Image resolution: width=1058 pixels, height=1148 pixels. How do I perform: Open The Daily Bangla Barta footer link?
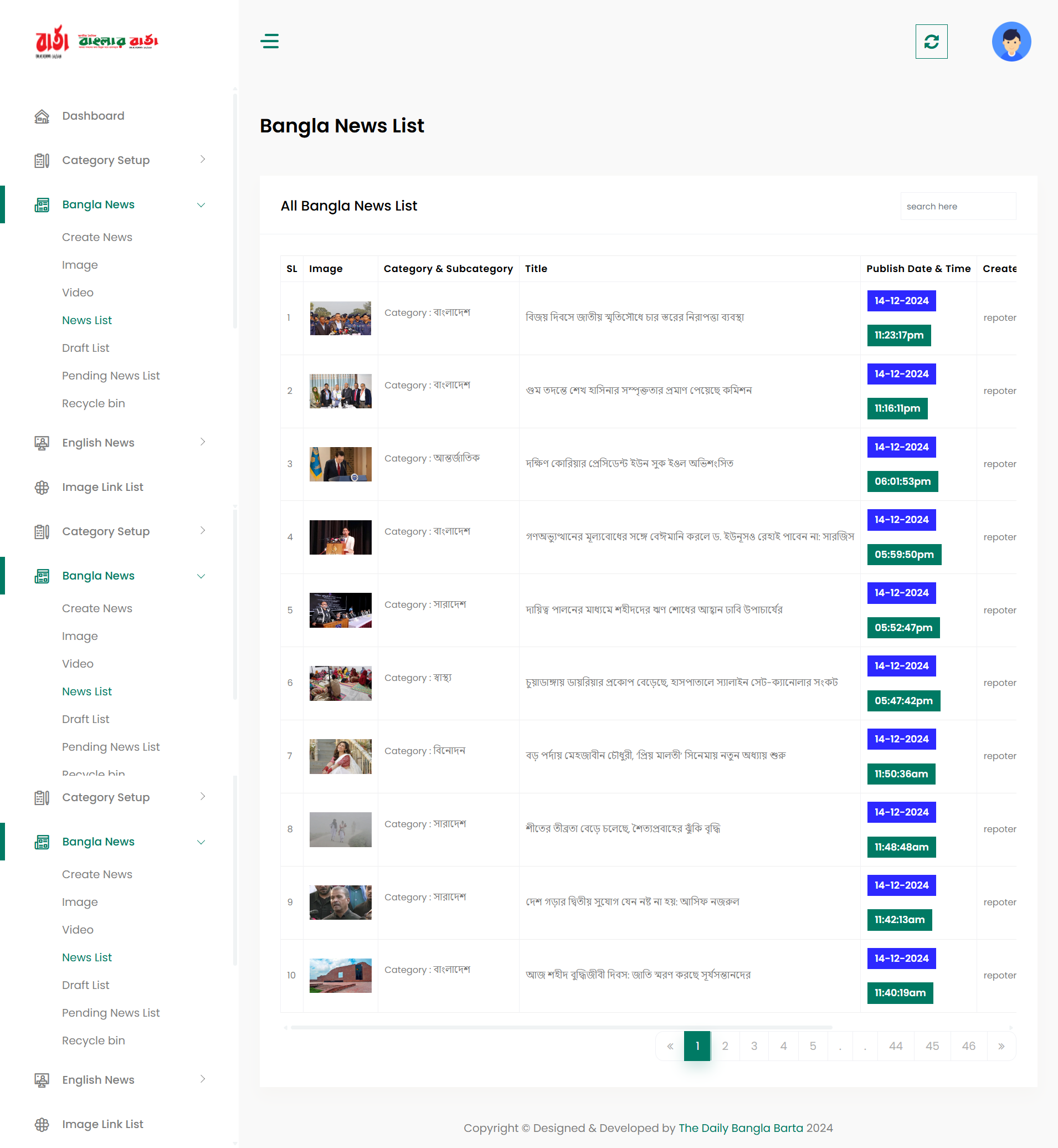tap(741, 1128)
